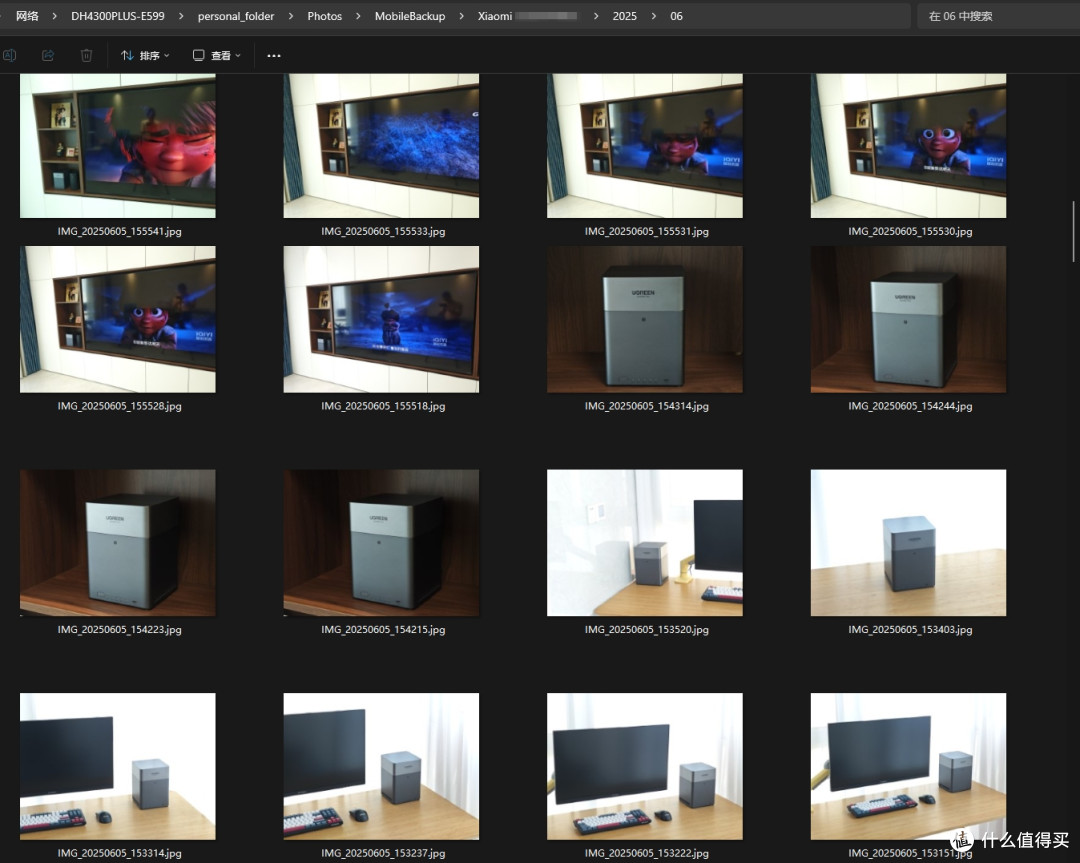The image size is (1080, 863).
Task: Open the three-dot more options menu
Action: pos(273,55)
